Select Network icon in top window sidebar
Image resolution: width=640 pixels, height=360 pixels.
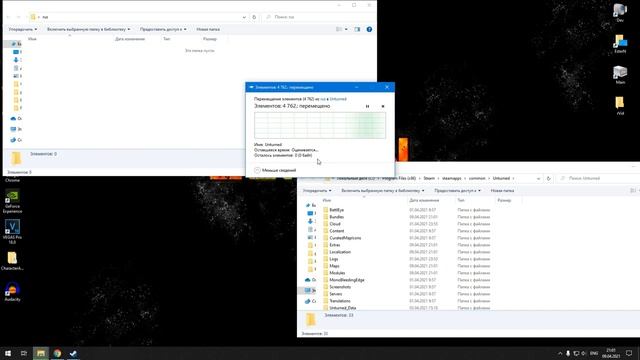pos(16,140)
